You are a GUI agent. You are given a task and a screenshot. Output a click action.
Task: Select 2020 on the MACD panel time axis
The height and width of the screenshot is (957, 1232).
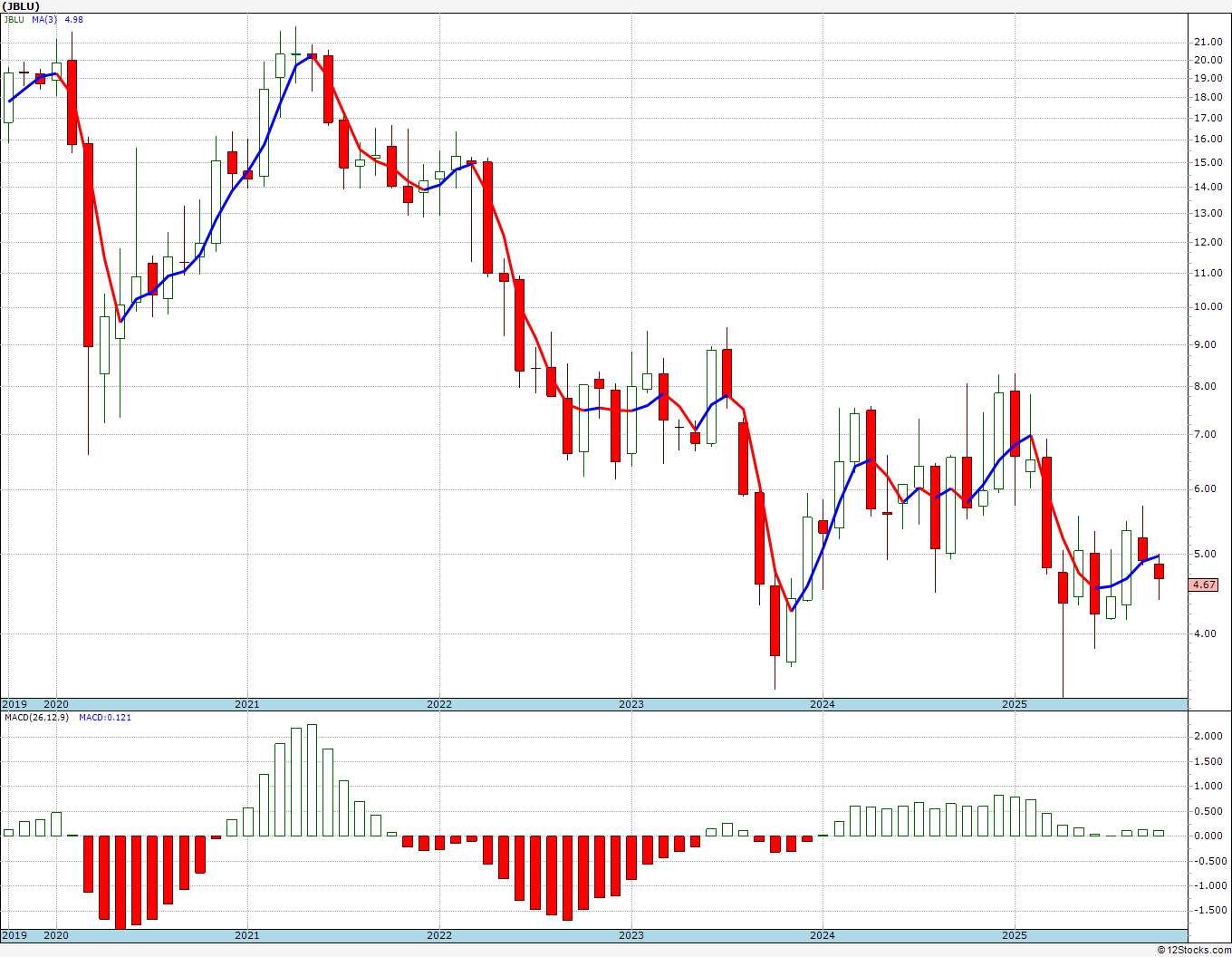(x=56, y=936)
